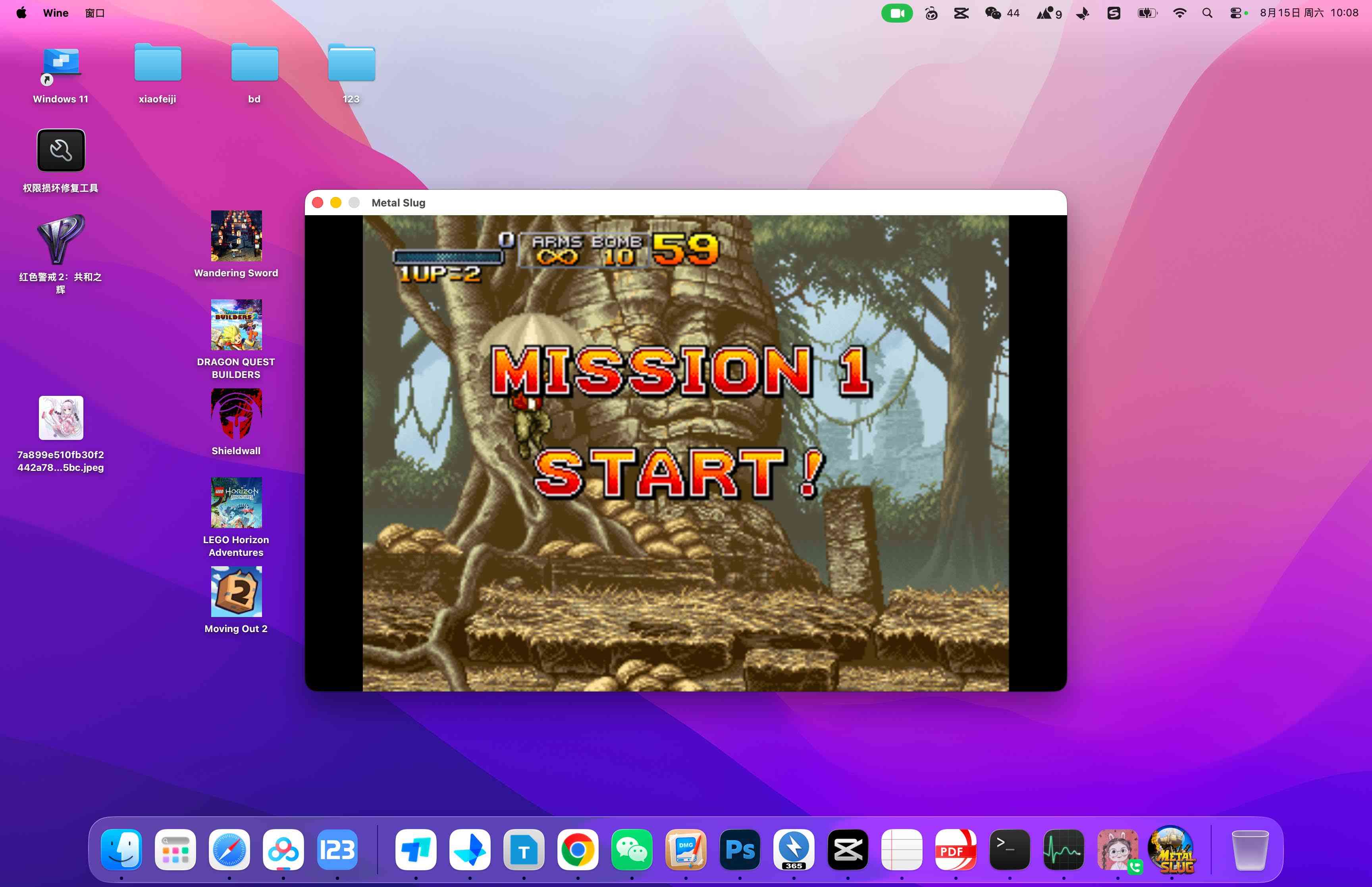Image resolution: width=1372 pixels, height=887 pixels.
Task: Open Spotlight search in menu bar
Action: point(1207,13)
